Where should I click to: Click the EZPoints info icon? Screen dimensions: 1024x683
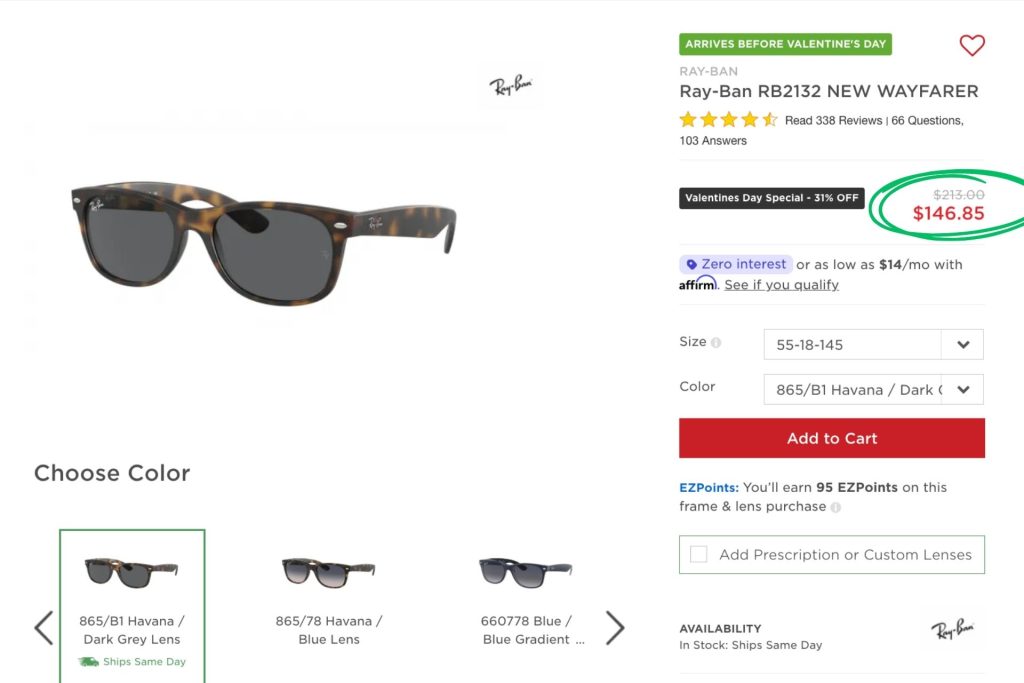pyautogui.click(x=835, y=507)
